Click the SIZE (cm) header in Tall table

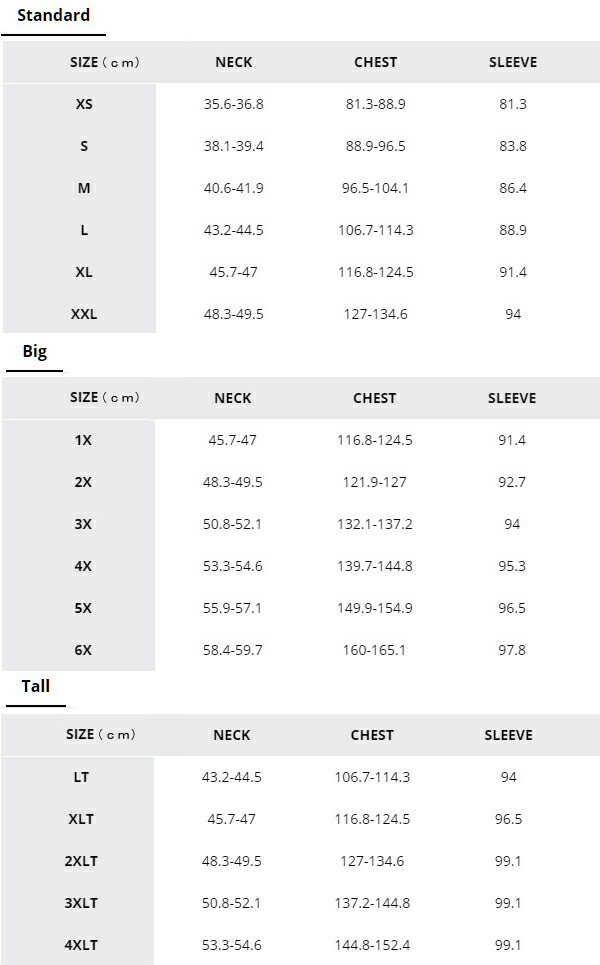(x=100, y=735)
